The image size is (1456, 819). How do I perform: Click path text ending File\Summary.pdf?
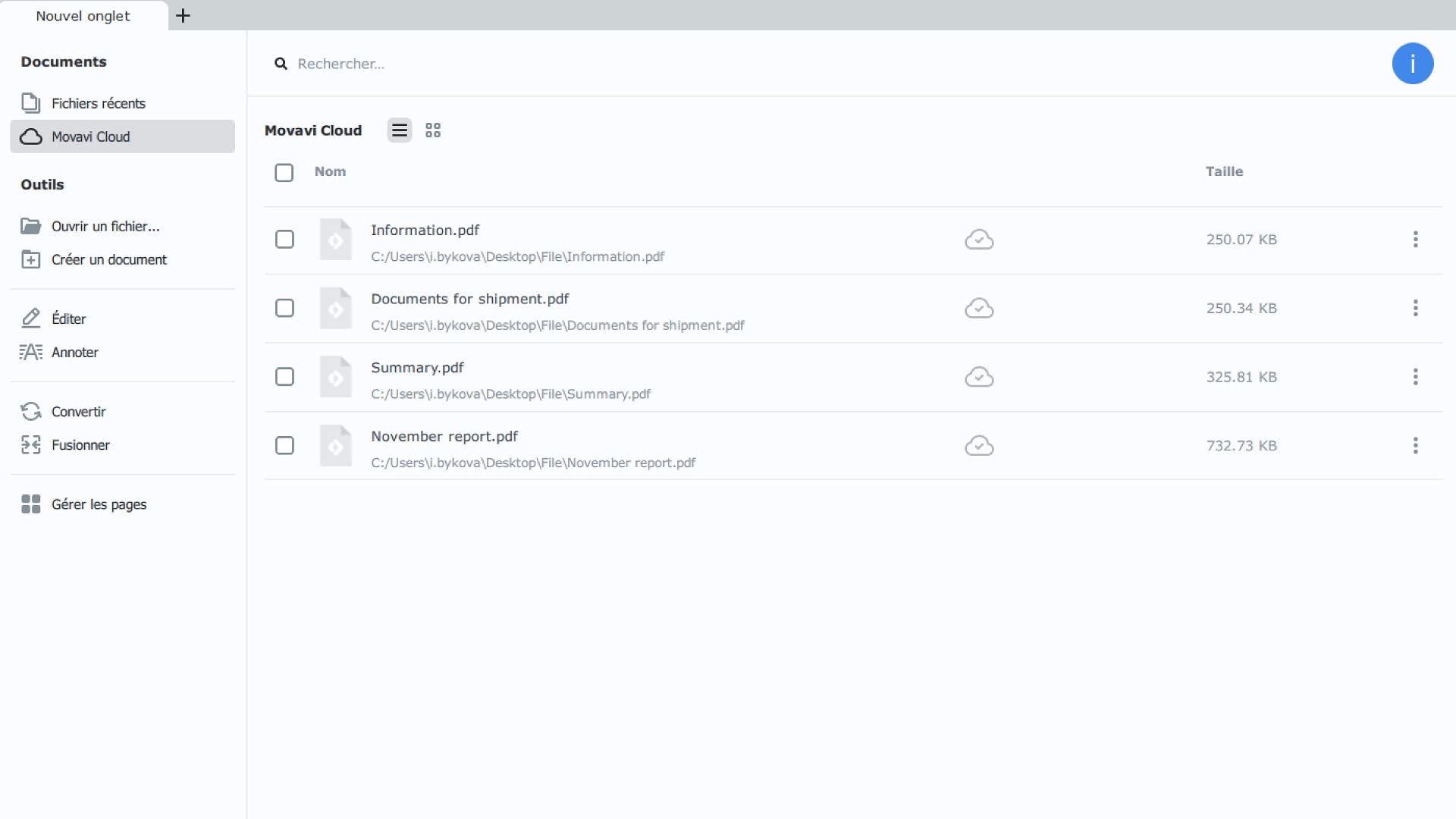click(510, 394)
